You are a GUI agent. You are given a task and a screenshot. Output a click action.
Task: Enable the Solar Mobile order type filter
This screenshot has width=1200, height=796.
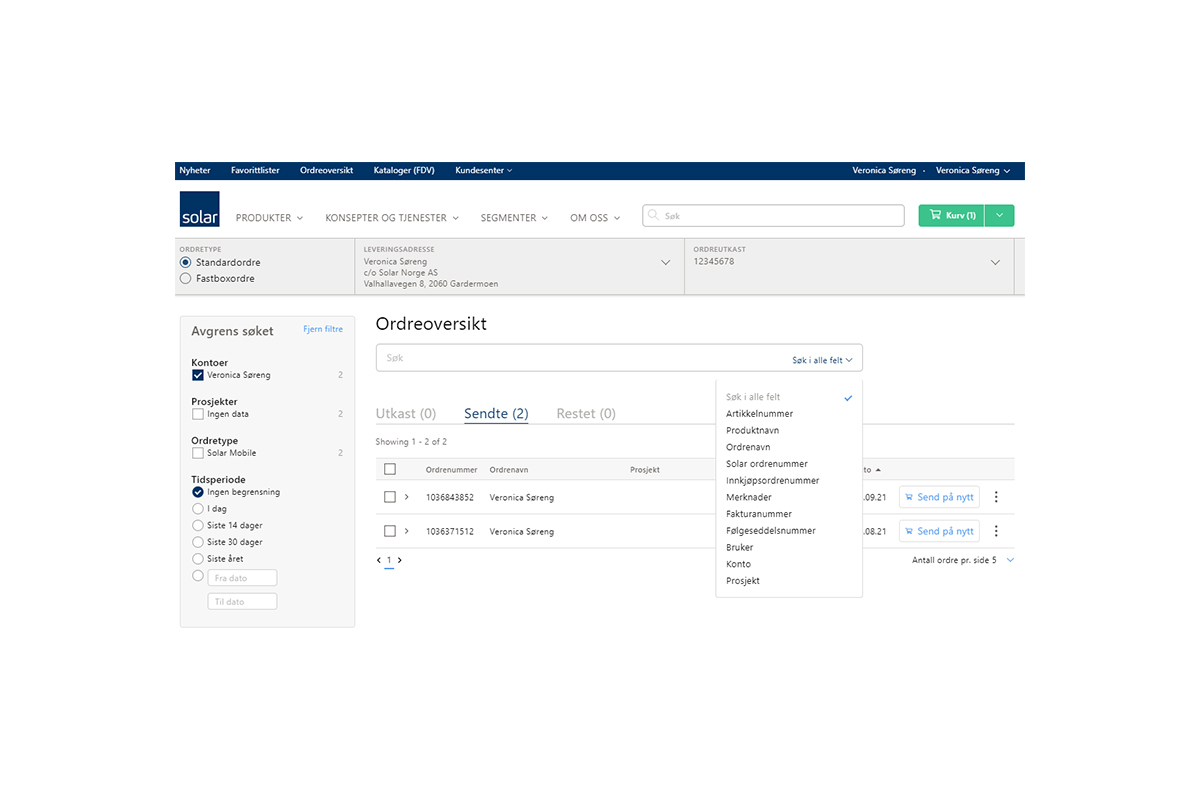point(198,453)
